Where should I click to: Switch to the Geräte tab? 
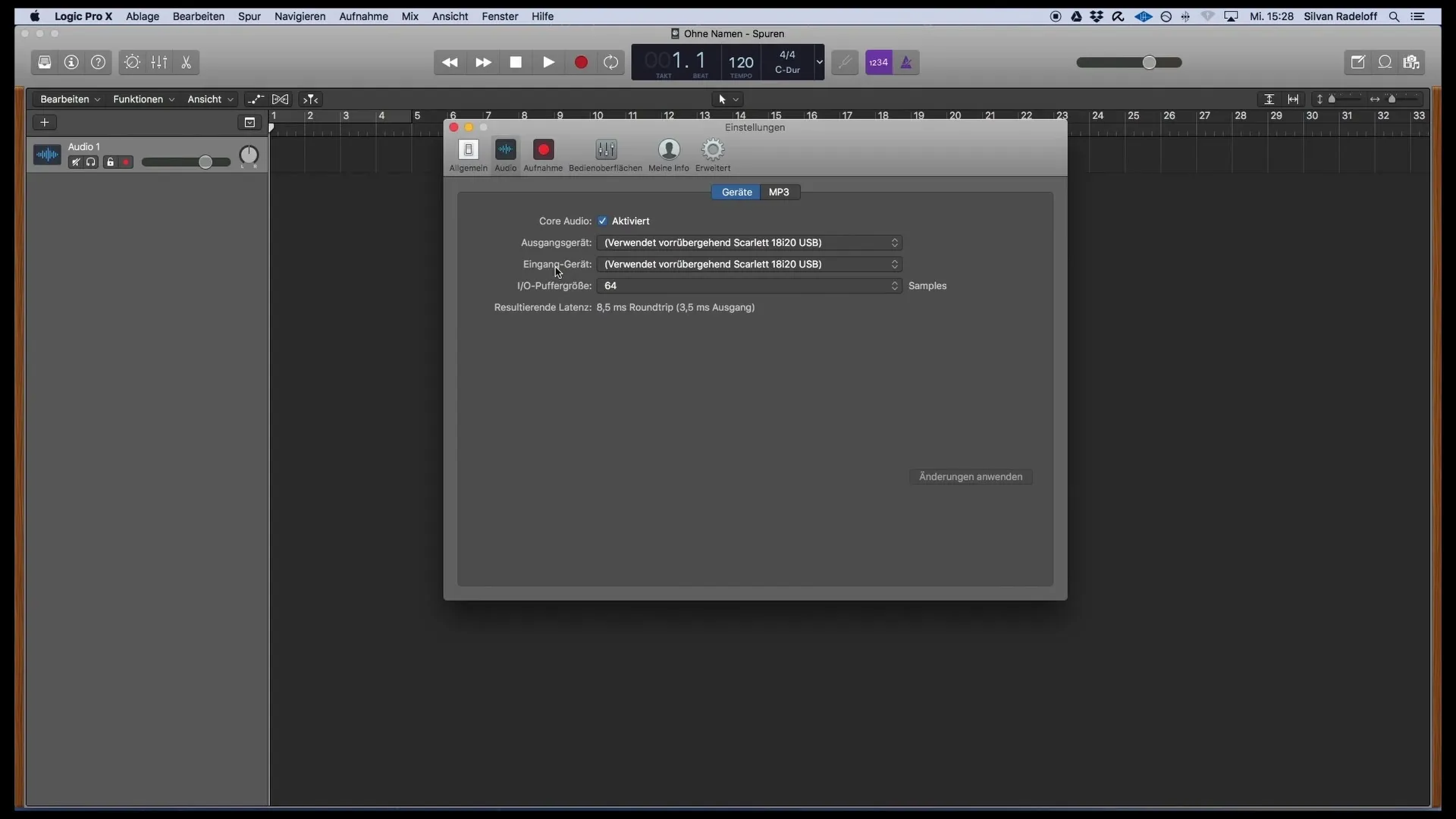[x=736, y=193]
